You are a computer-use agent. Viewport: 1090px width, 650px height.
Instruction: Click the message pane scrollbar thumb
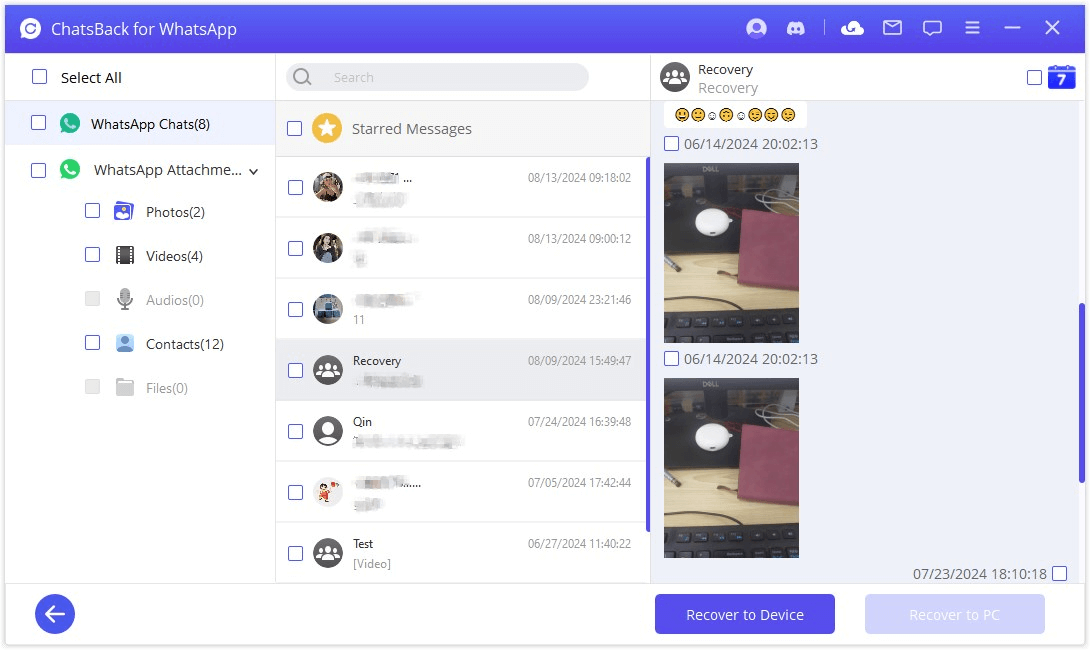coord(1082,393)
